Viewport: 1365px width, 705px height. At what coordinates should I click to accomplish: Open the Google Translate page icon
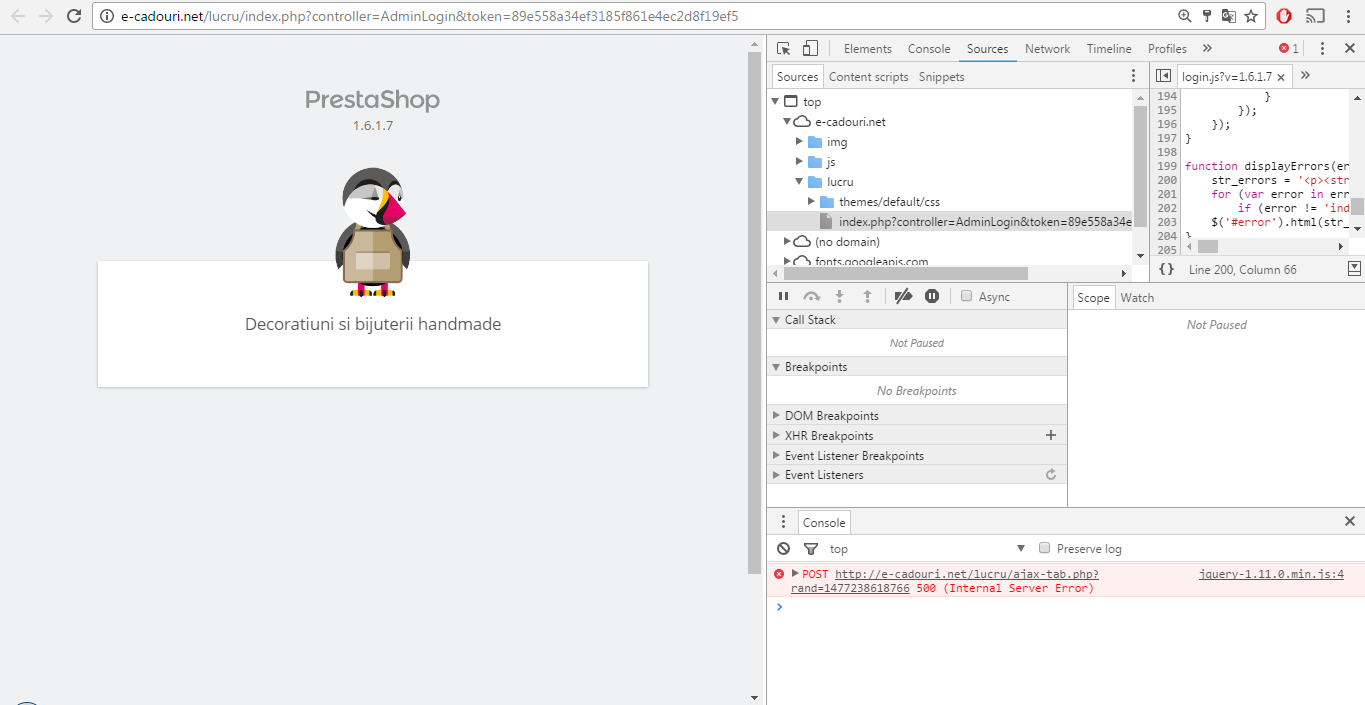(1228, 16)
